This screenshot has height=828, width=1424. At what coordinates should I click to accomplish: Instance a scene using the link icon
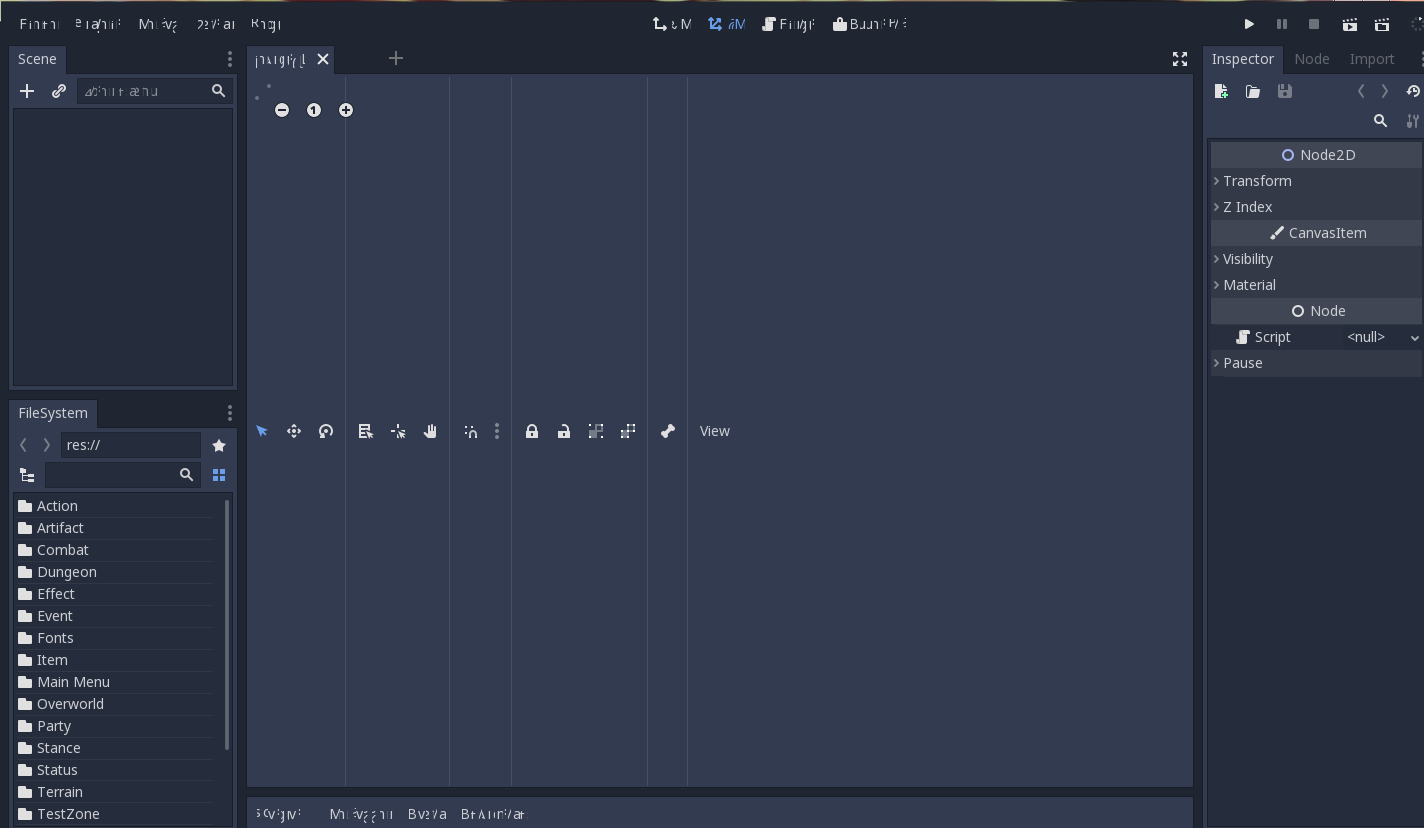[x=59, y=91]
